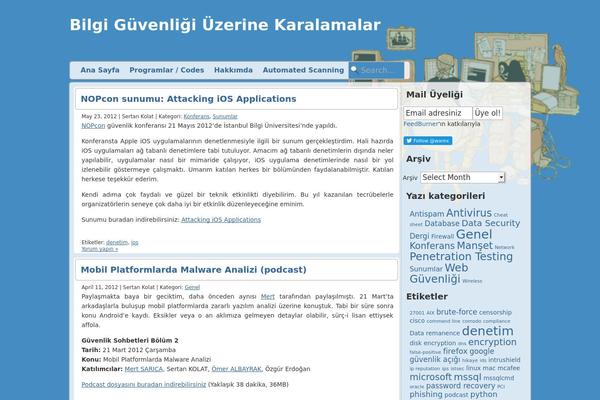Select the firefox tag
The height and width of the screenshot is (400, 600).
(x=455, y=351)
